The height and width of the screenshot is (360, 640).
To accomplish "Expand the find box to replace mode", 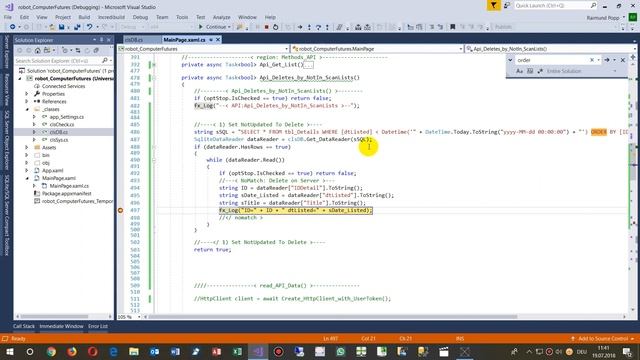I will tap(510, 60).
